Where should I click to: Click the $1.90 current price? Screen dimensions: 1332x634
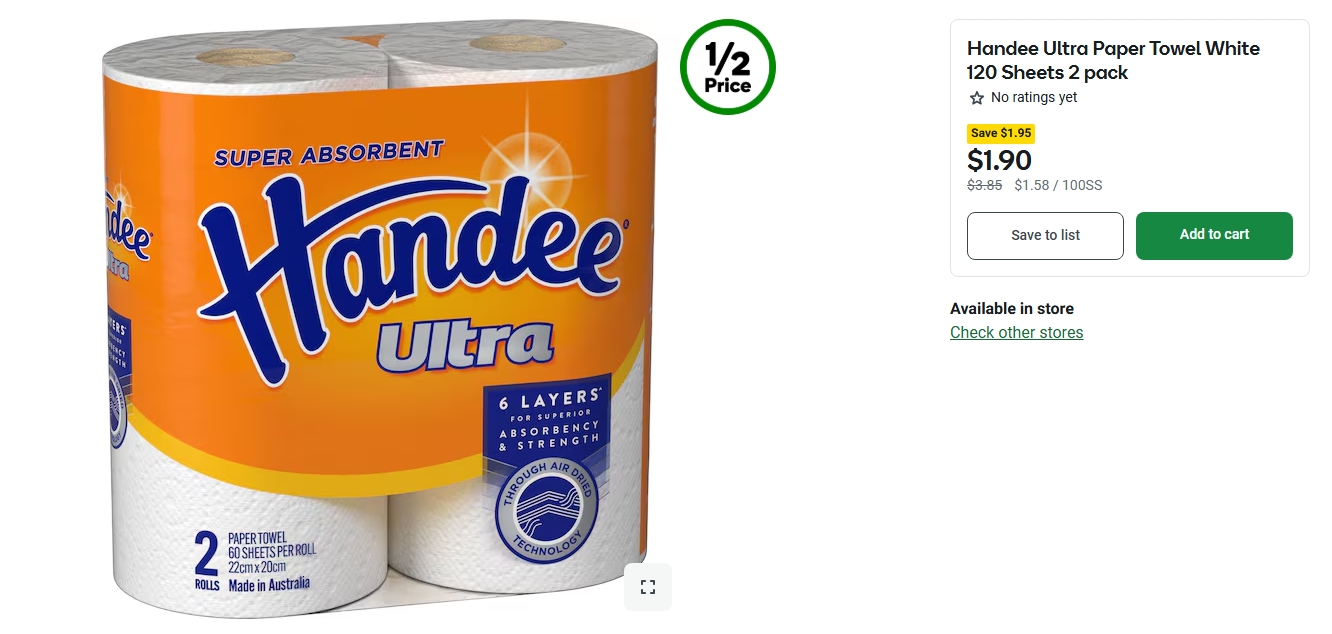pyautogui.click(x=999, y=160)
